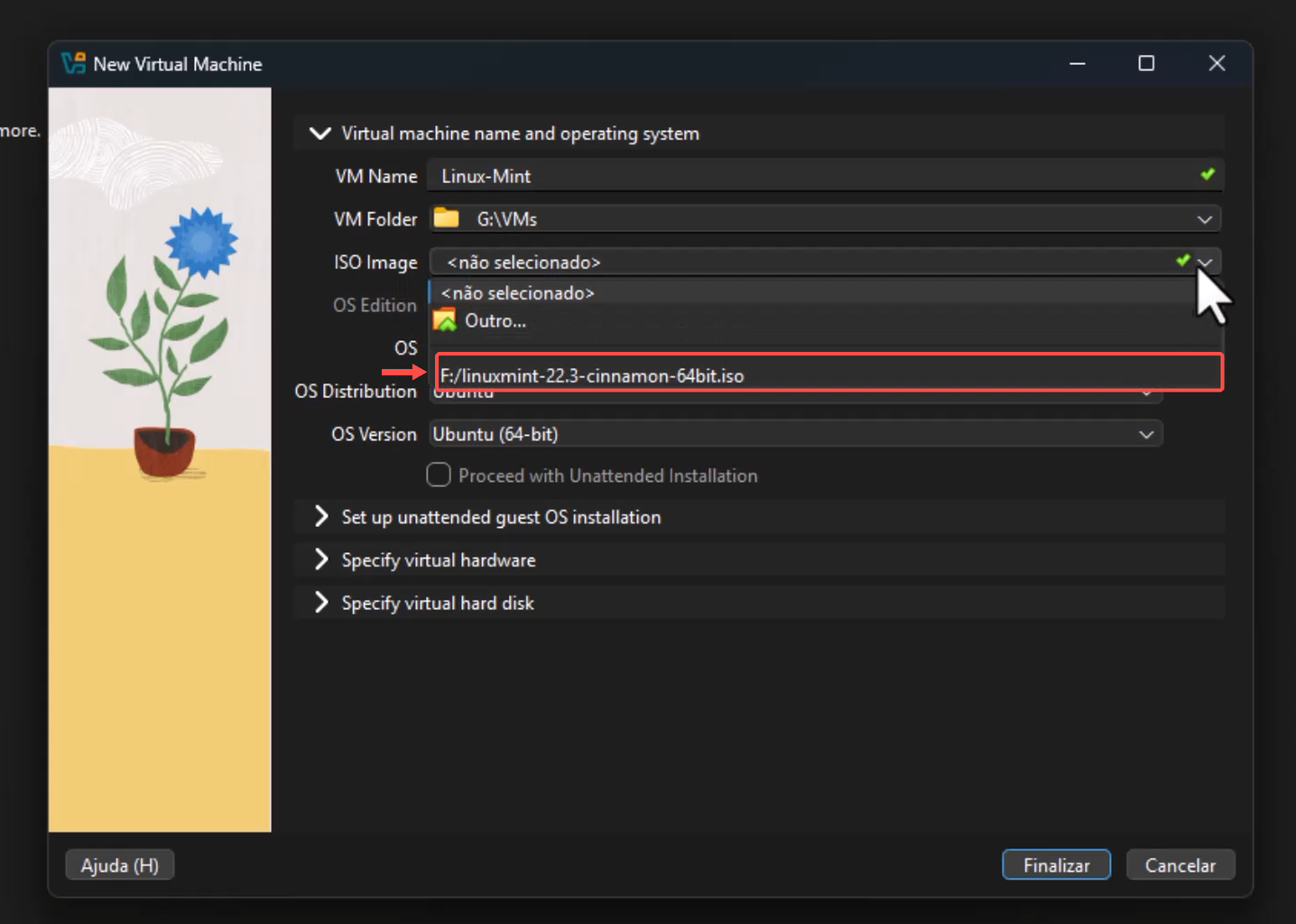1296x924 pixels.
Task: Click the yellow folder icon beside G:\VMs
Action: point(446,218)
